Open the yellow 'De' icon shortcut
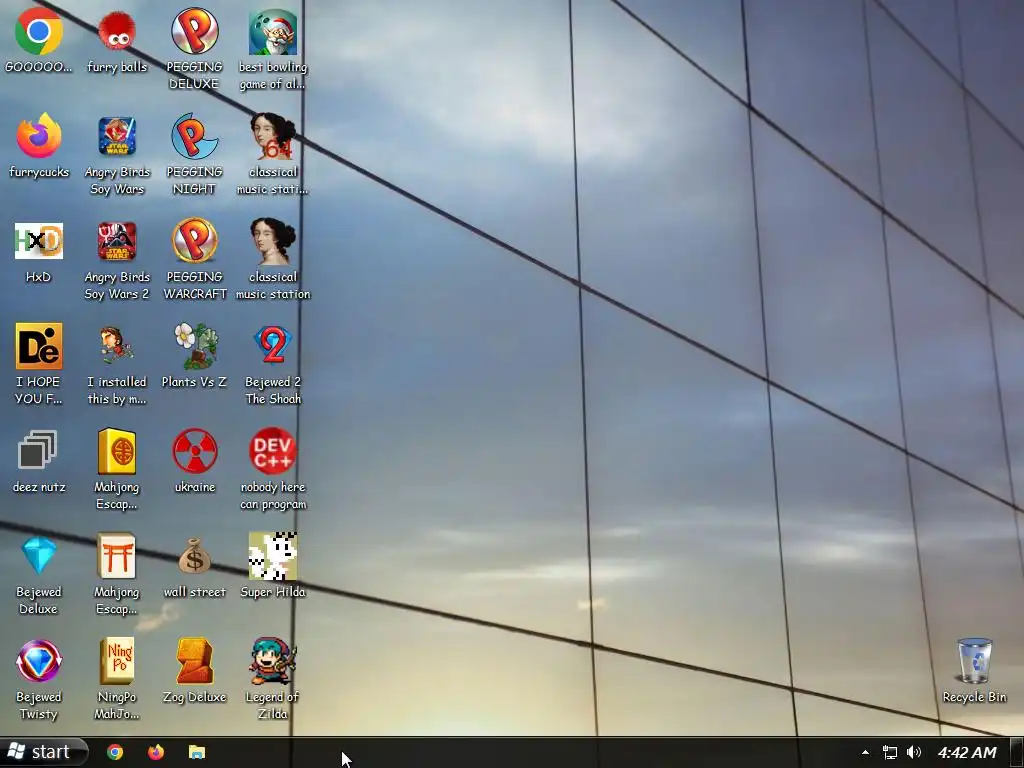This screenshot has height=768, width=1024. (39, 346)
